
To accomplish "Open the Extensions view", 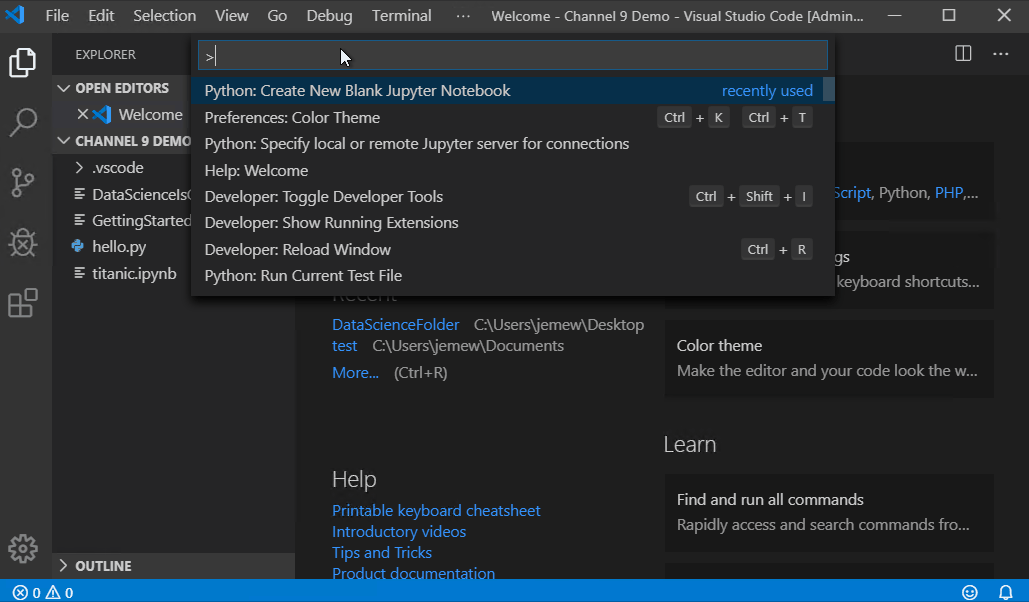I will 22,303.
